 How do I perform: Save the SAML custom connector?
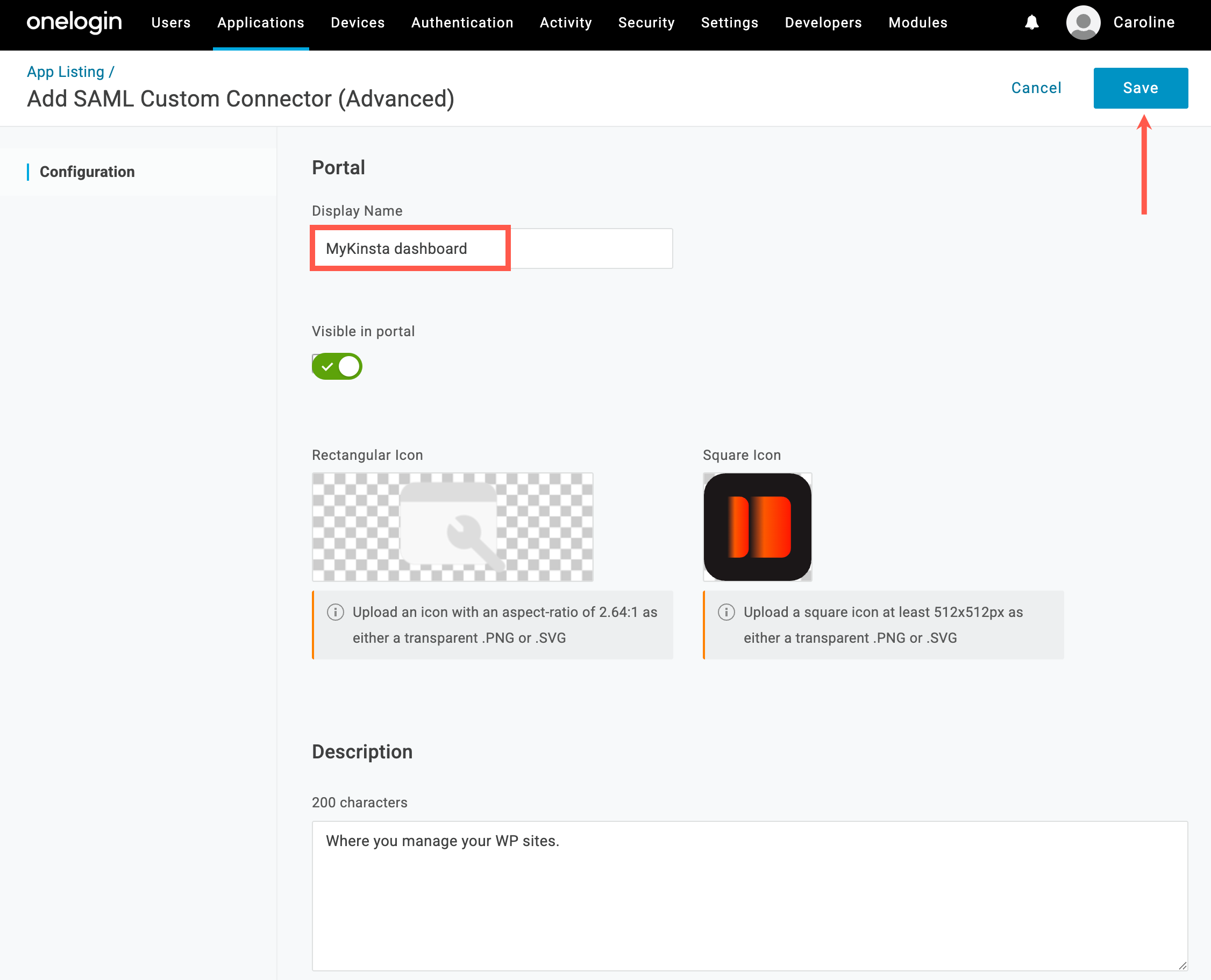click(1140, 88)
